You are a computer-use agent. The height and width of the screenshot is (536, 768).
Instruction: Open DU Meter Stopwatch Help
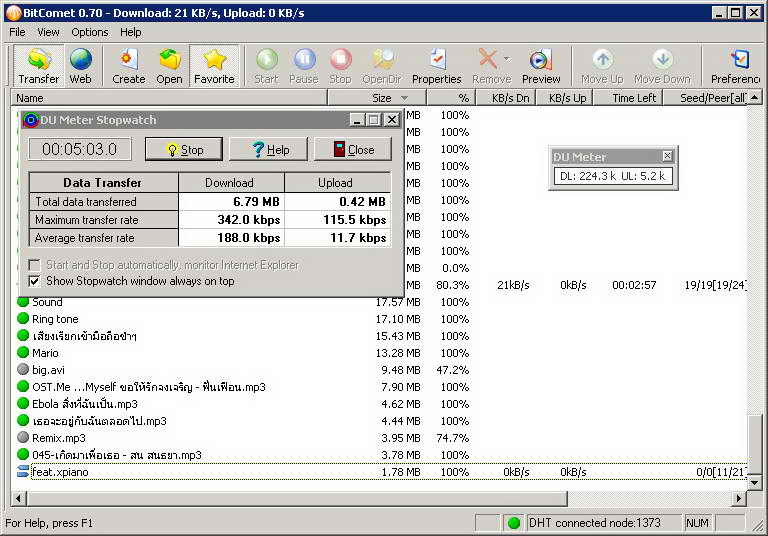coord(268,149)
